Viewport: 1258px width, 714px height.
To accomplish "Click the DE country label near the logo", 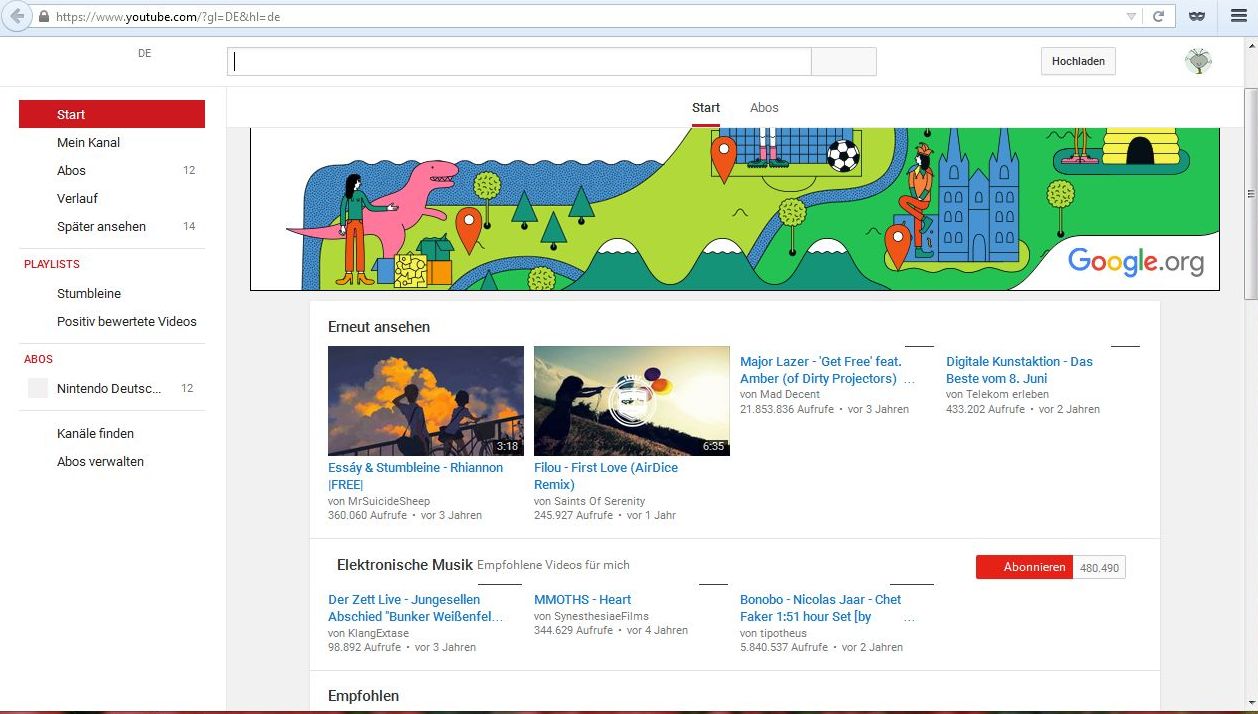I will point(145,54).
